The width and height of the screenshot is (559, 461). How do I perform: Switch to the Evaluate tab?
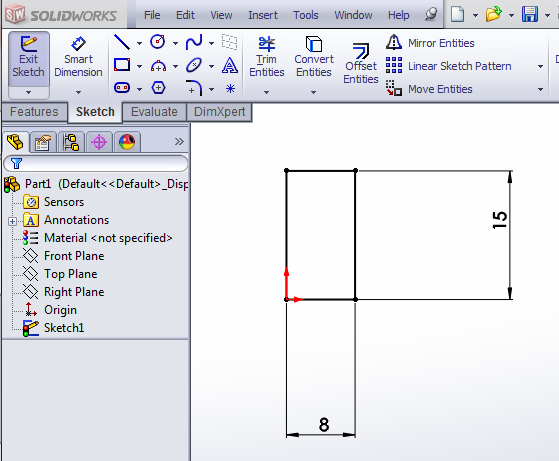tap(154, 112)
